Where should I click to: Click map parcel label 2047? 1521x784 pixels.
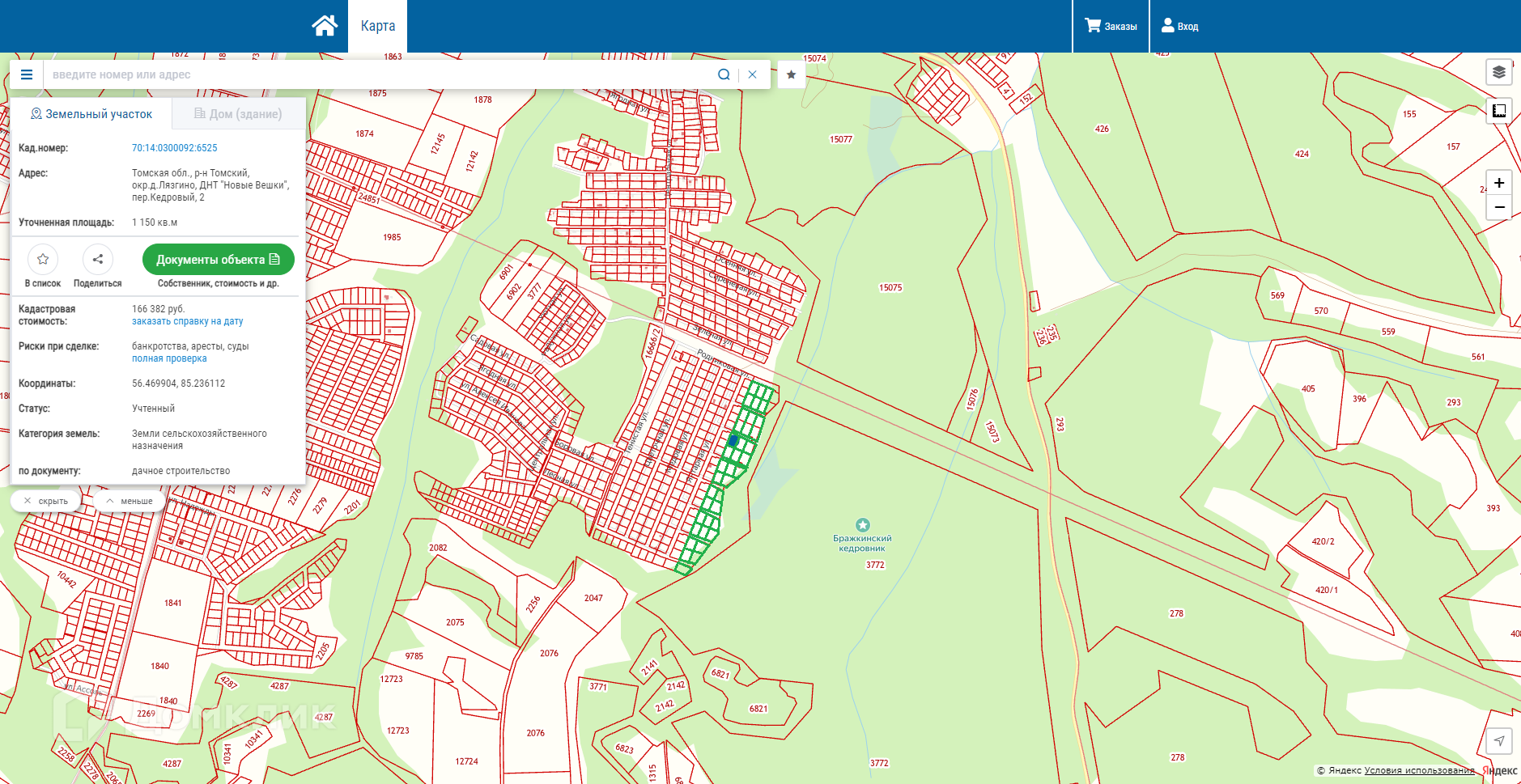point(593,598)
